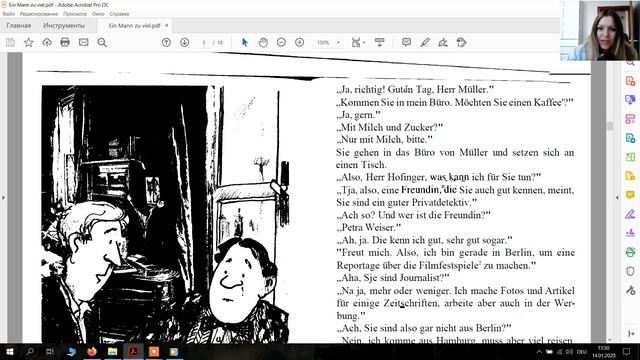Open Windows taskbar search
640x360 pixels.
click(x=30, y=351)
